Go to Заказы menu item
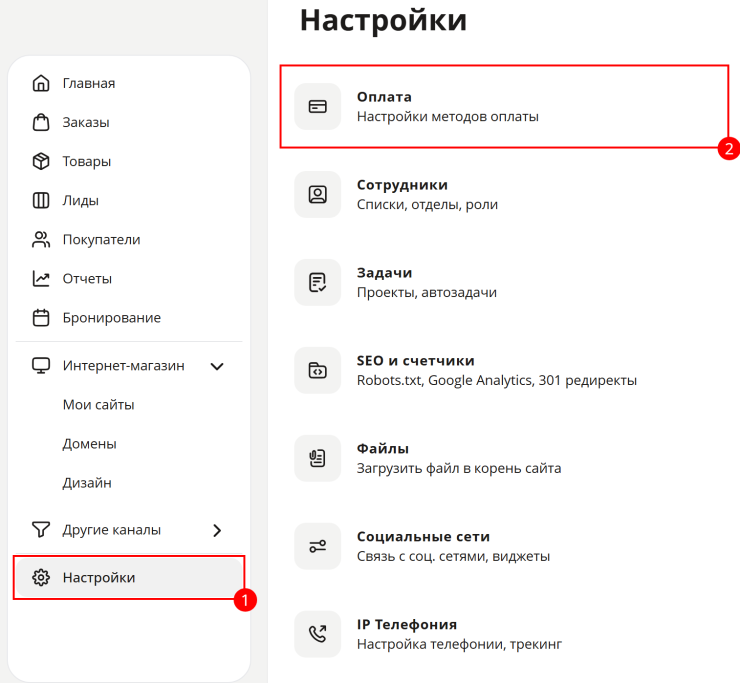 (x=86, y=123)
